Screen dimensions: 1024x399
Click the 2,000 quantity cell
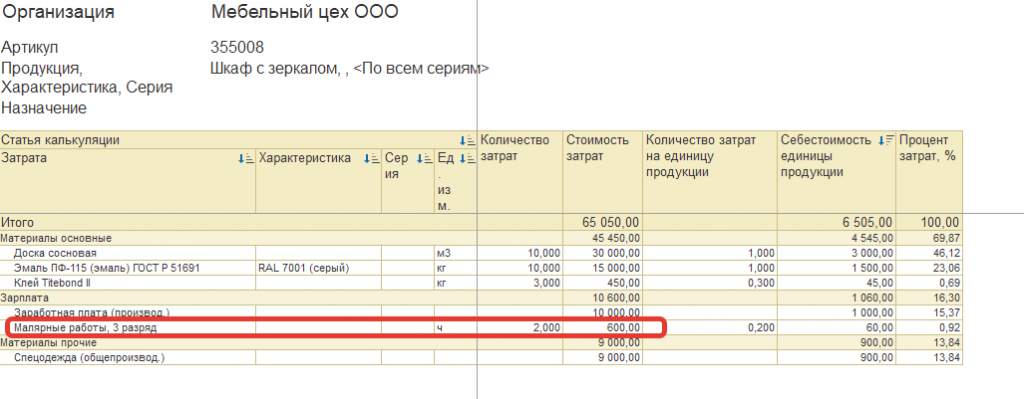tap(520, 327)
